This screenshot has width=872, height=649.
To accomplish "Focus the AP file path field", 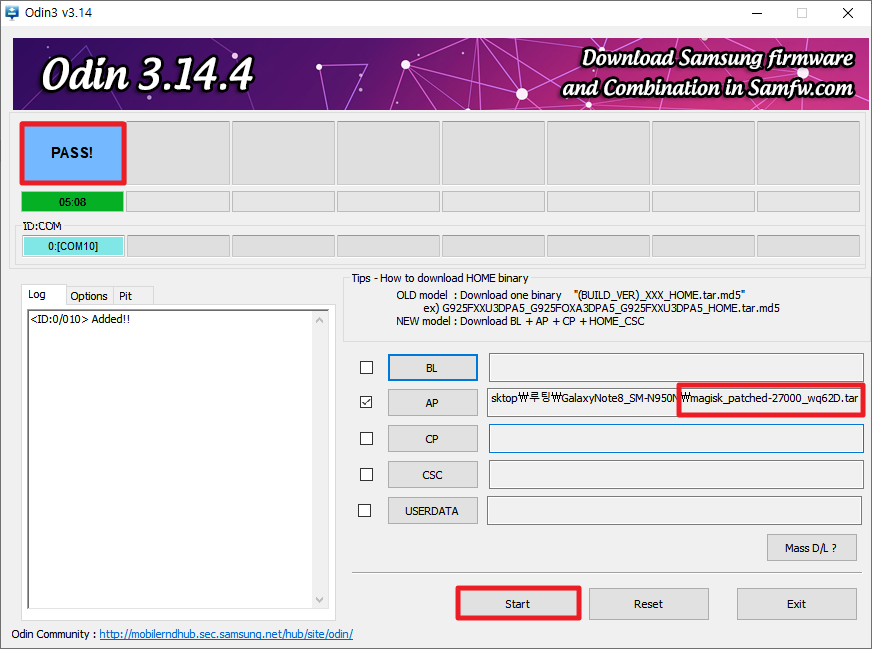I will pos(676,402).
